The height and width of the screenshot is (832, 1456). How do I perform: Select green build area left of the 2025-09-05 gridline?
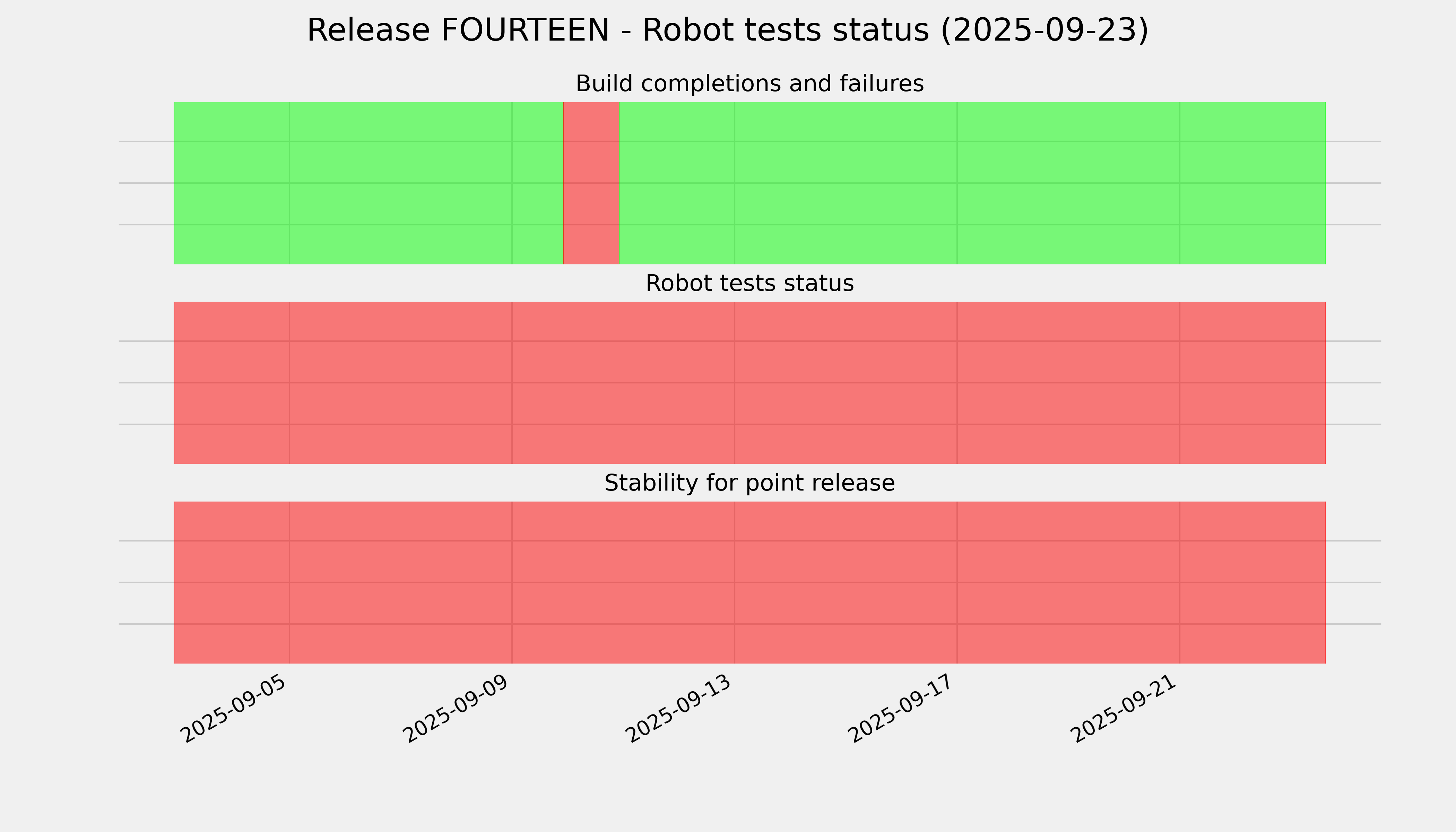click(231, 183)
